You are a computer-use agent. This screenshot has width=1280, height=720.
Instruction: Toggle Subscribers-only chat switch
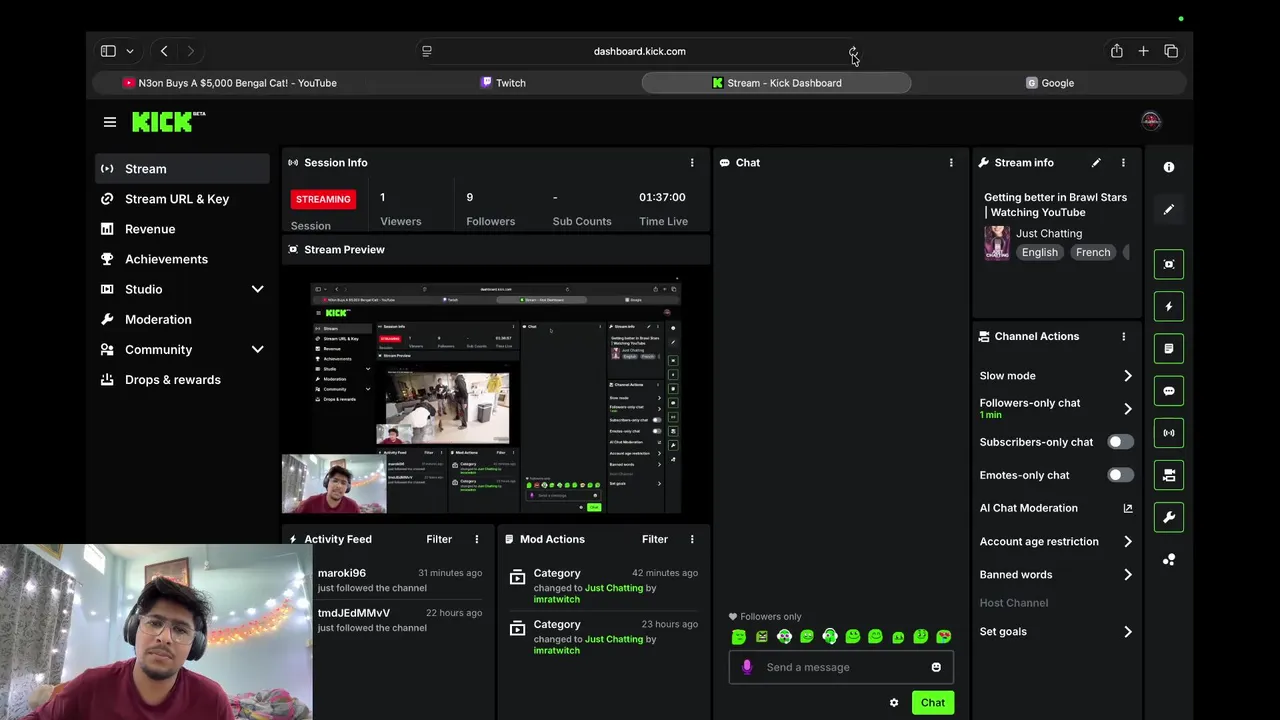pos(1120,442)
